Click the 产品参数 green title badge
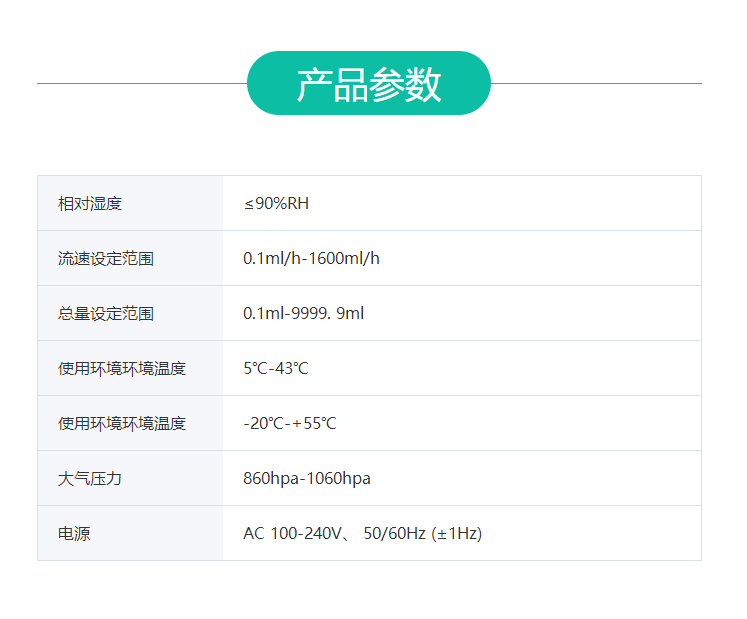 (x=368, y=84)
